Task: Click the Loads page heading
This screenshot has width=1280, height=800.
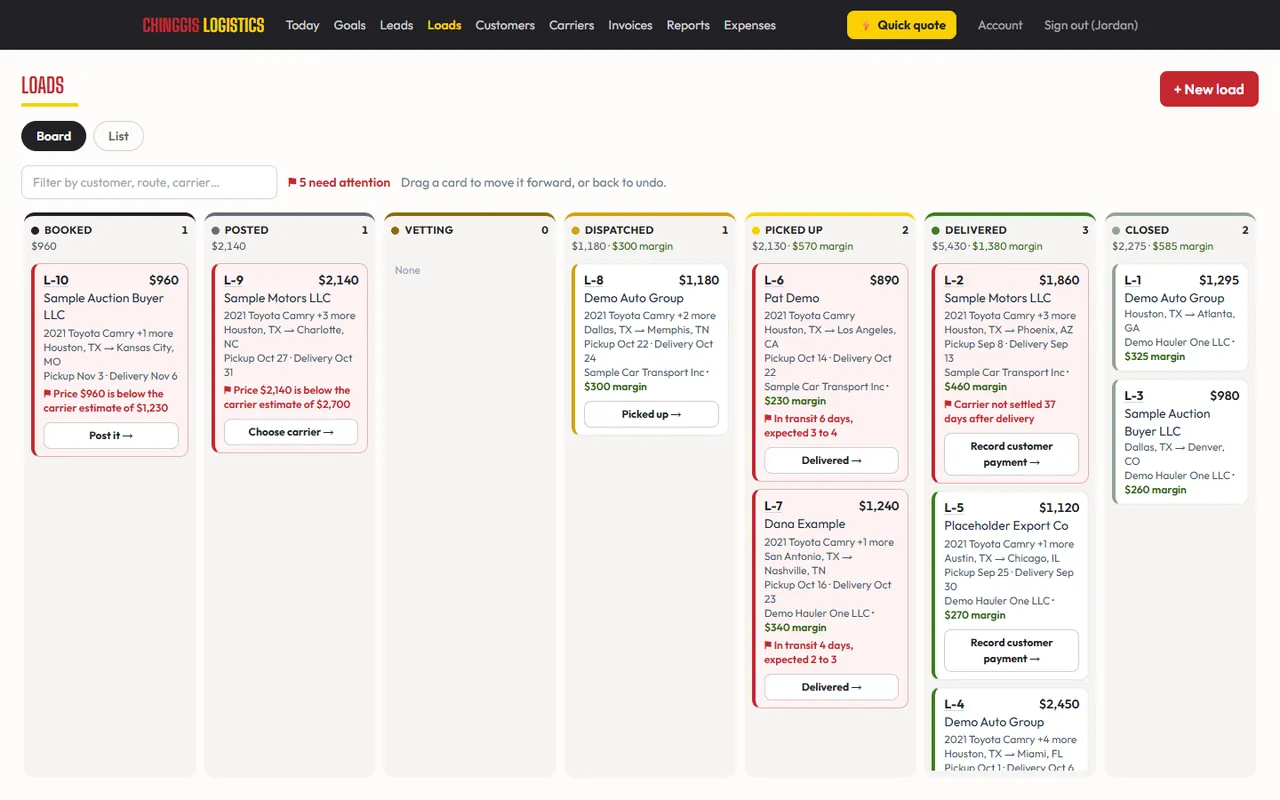Action: (x=43, y=86)
